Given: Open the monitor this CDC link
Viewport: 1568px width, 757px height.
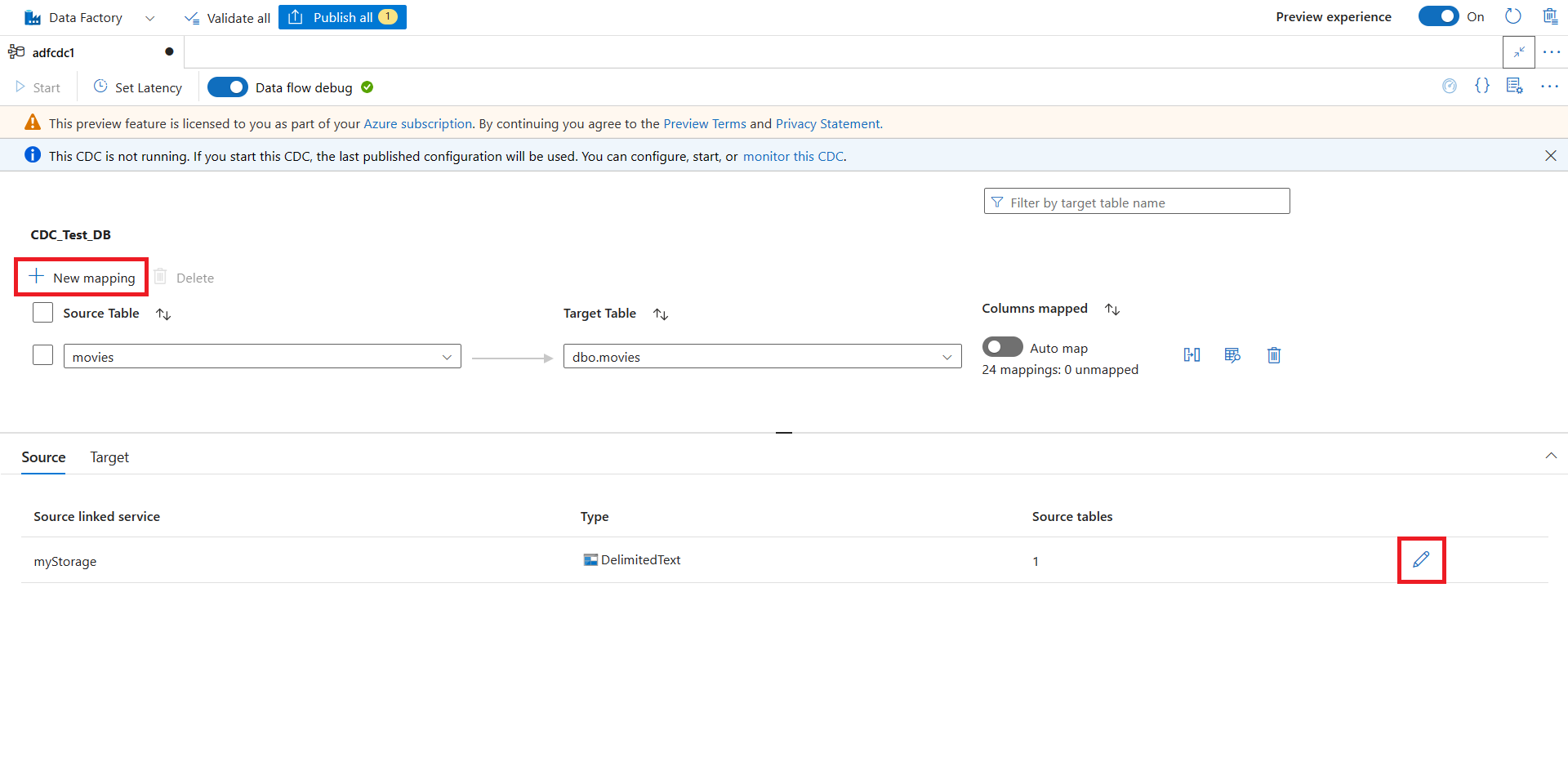Looking at the screenshot, I should 793,156.
